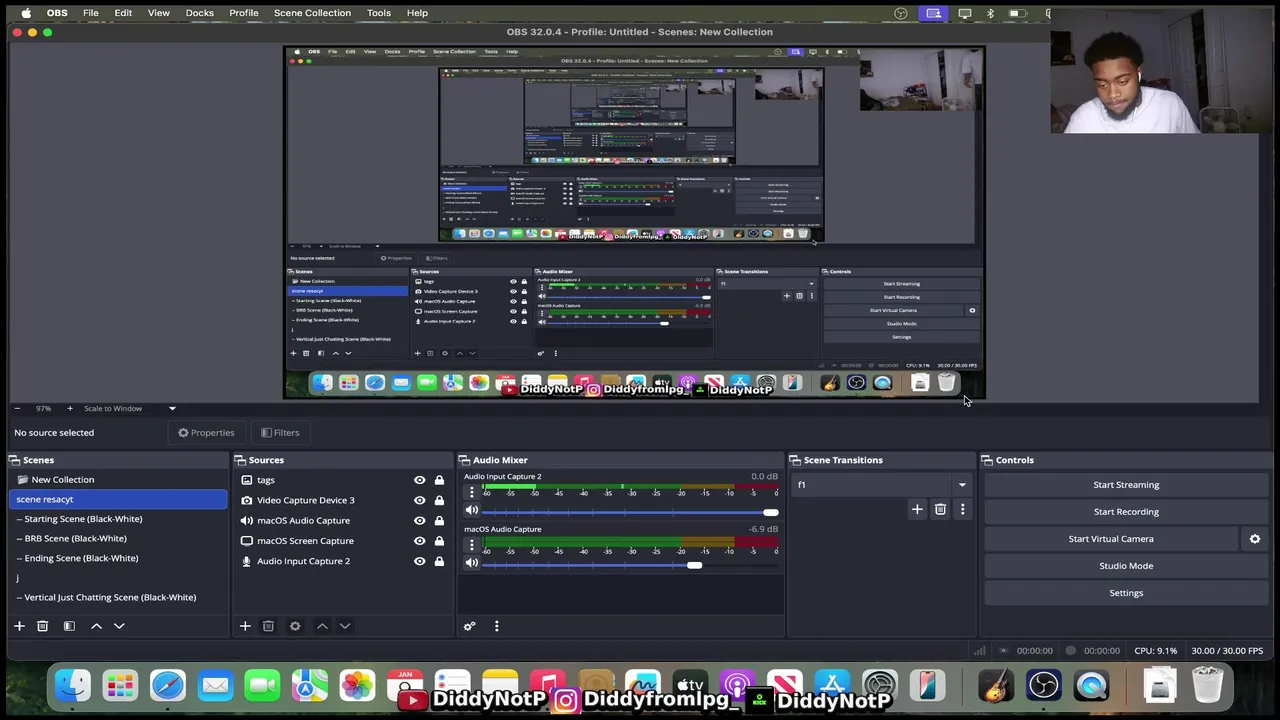Click the source Properties button
This screenshot has height=720, width=1280.
point(206,433)
